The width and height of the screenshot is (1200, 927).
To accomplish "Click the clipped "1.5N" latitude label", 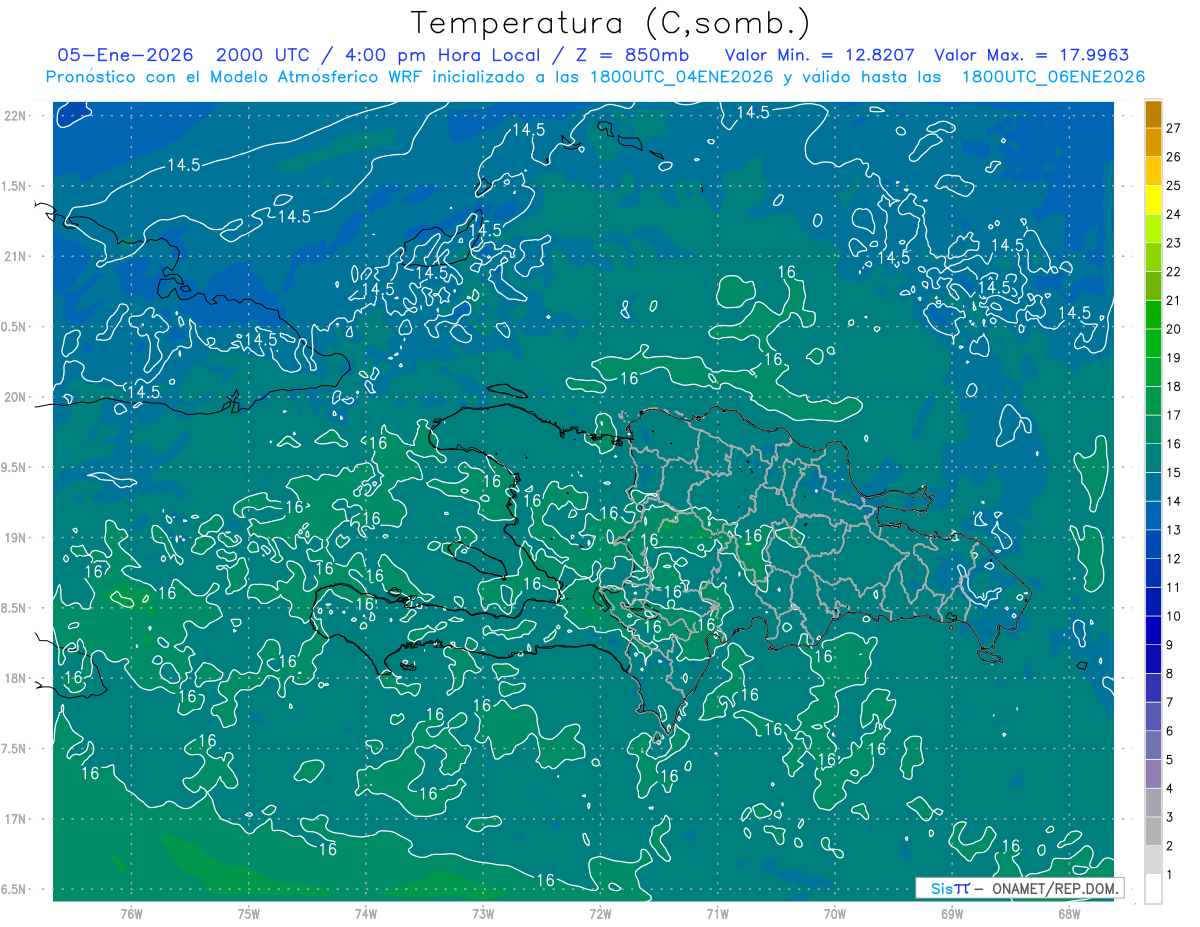I will pyautogui.click(x=14, y=186).
